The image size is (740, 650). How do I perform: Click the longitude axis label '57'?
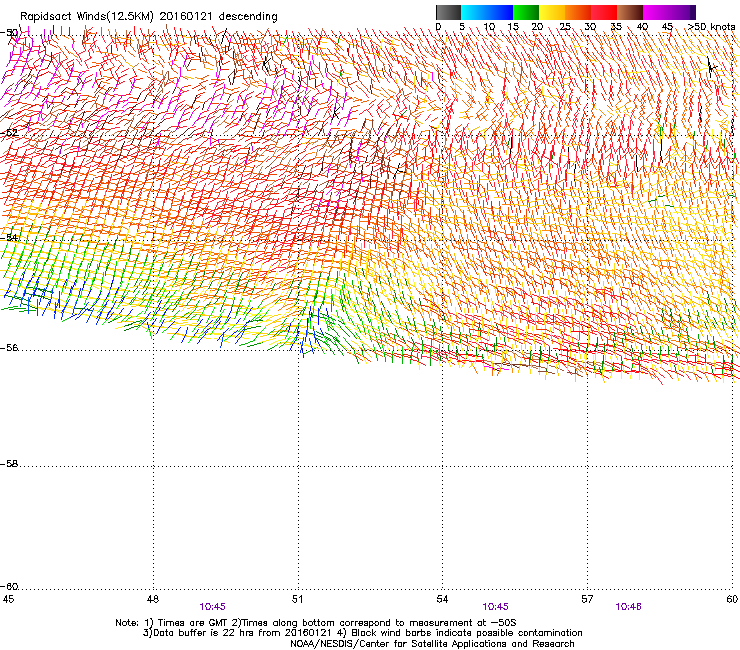[587, 599]
